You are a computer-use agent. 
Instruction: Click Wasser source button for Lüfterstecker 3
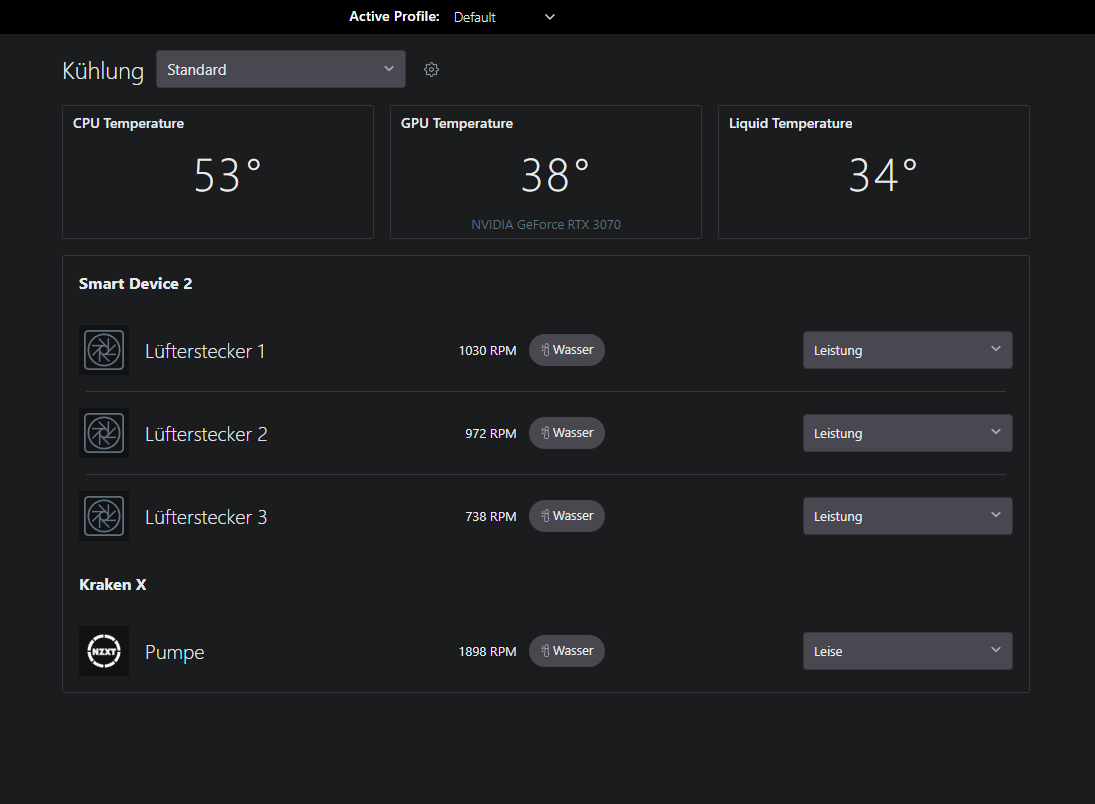tap(567, 516)
